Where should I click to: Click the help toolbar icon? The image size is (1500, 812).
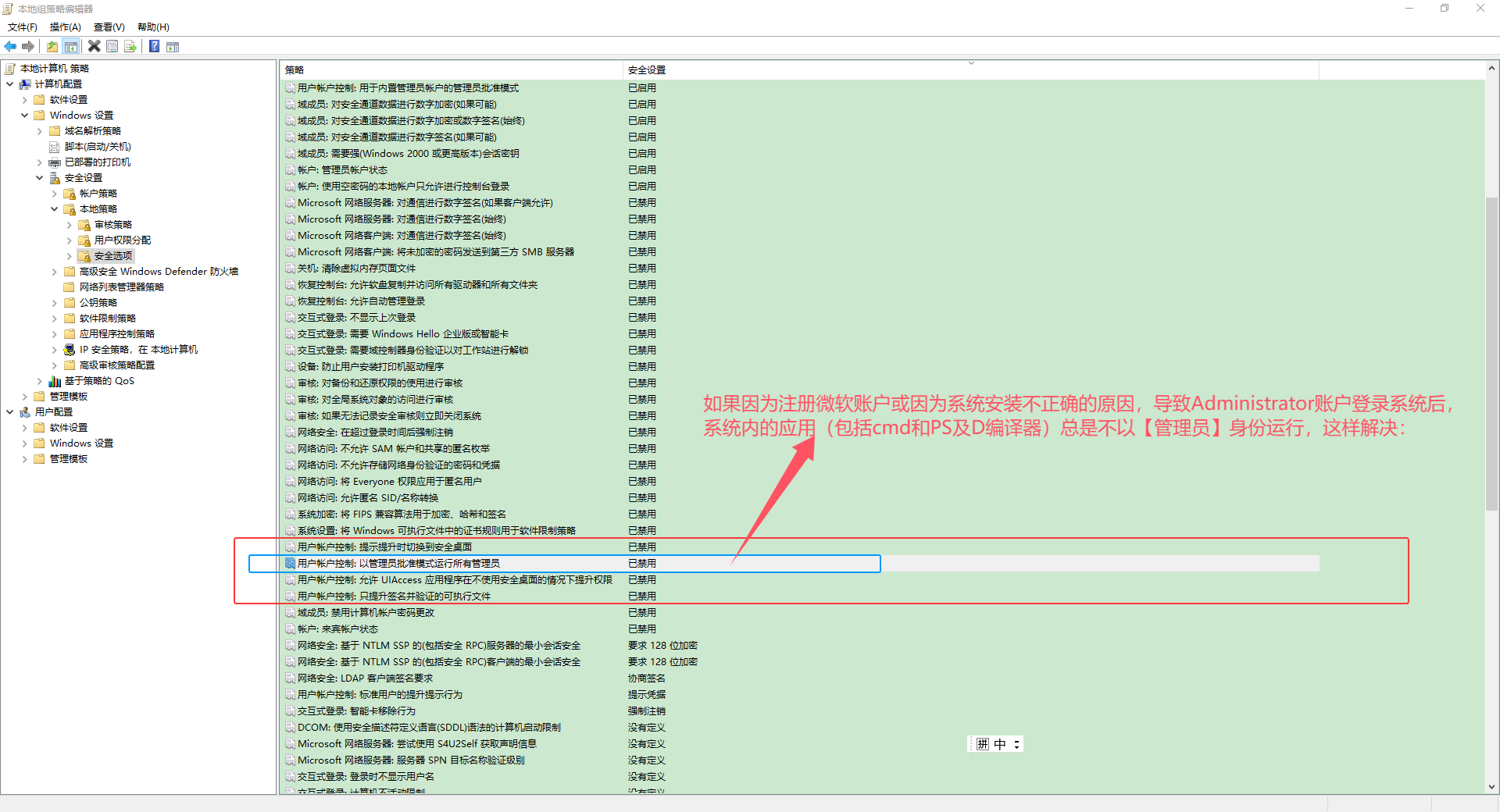click(x=154, y=46)
